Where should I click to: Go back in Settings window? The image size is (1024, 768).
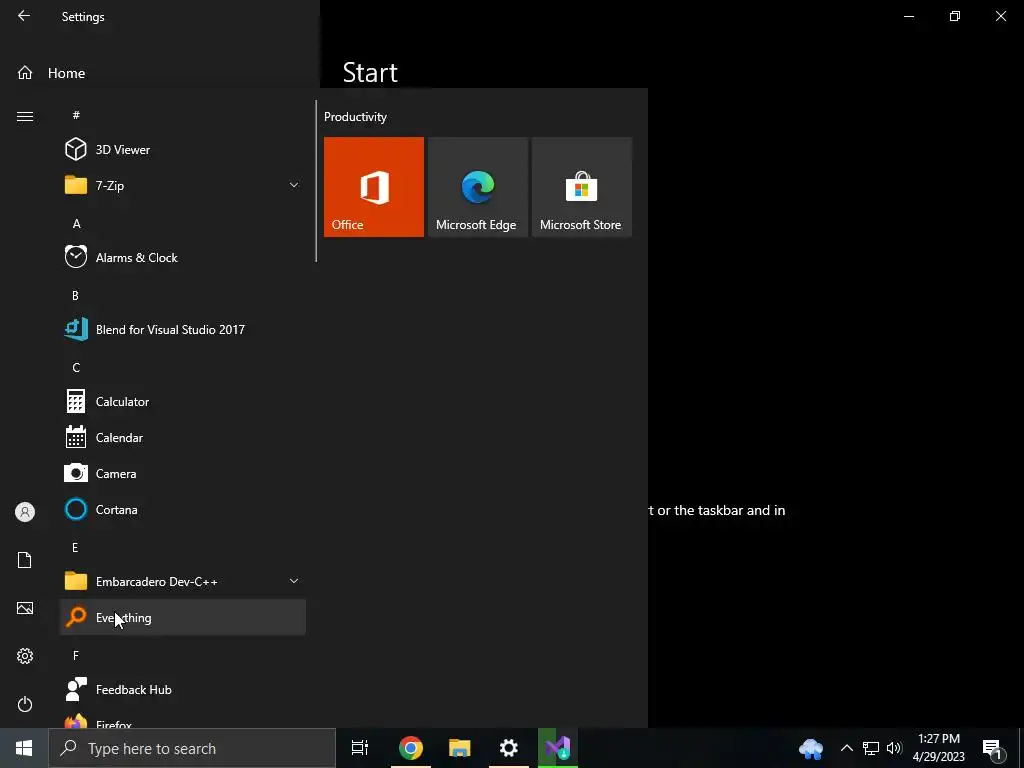(x=24, y=16)
